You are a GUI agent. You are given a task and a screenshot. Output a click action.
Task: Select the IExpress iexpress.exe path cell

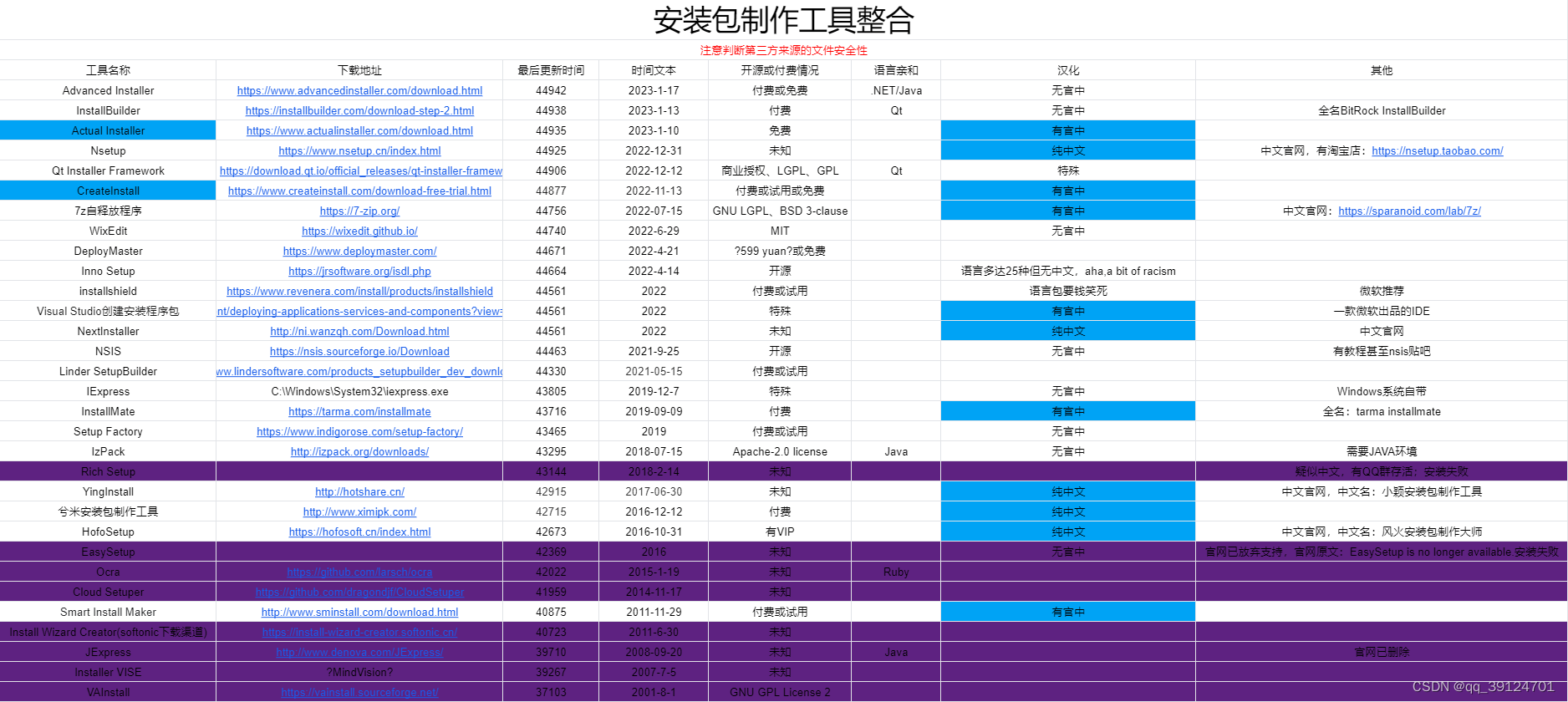[359, 391]
